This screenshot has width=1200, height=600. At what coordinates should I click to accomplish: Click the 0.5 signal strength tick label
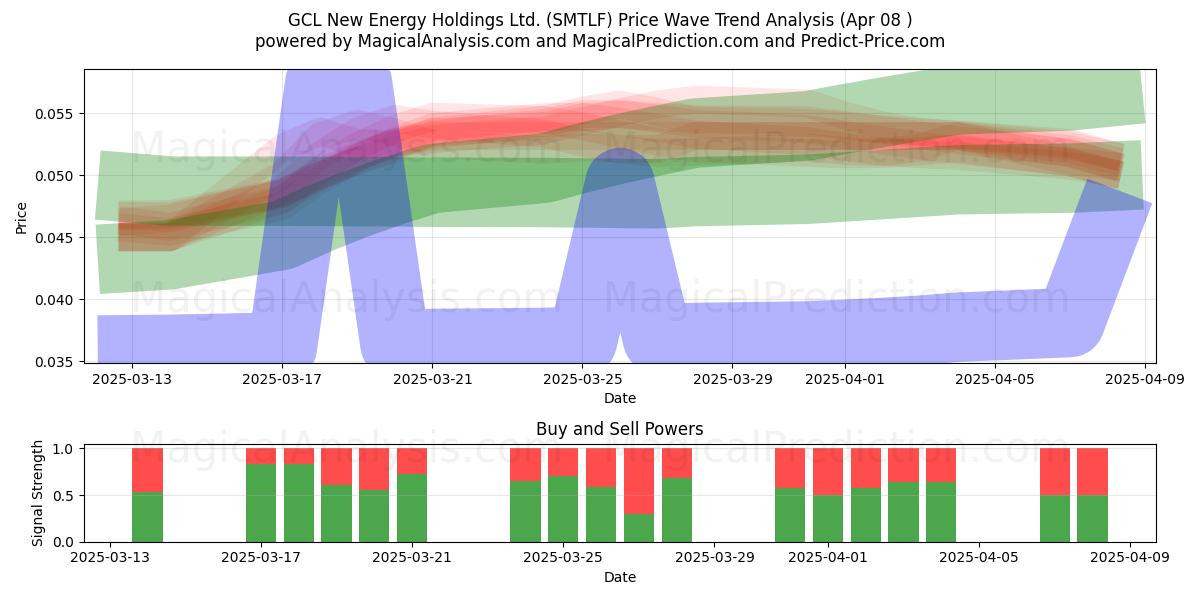[65, 496]
